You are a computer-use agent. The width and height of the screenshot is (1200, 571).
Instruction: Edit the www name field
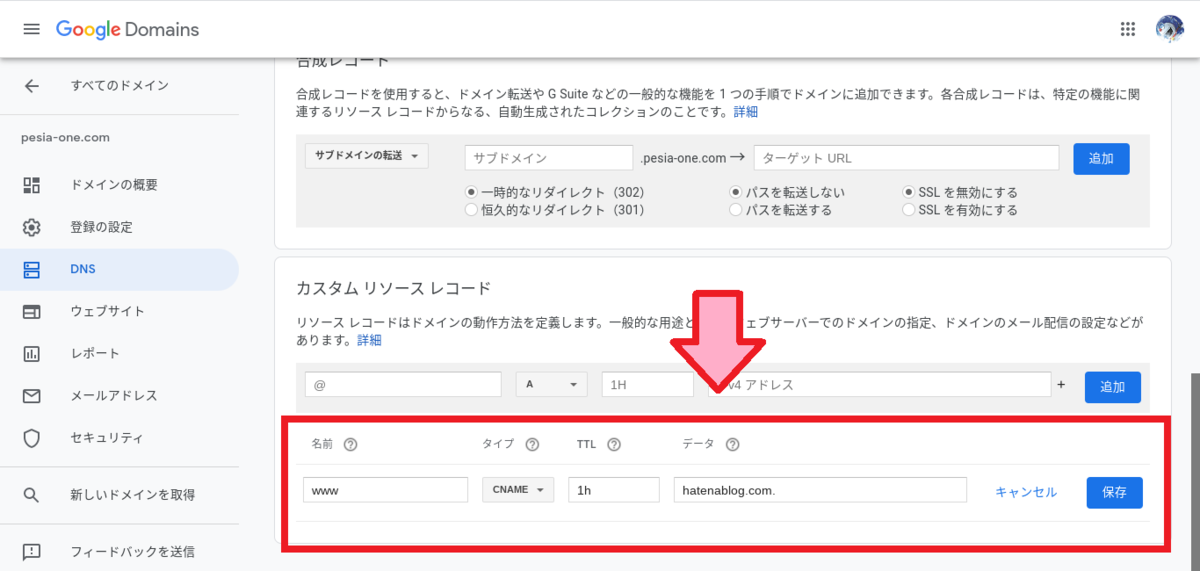pyautogui.click(x=386, y=490)
